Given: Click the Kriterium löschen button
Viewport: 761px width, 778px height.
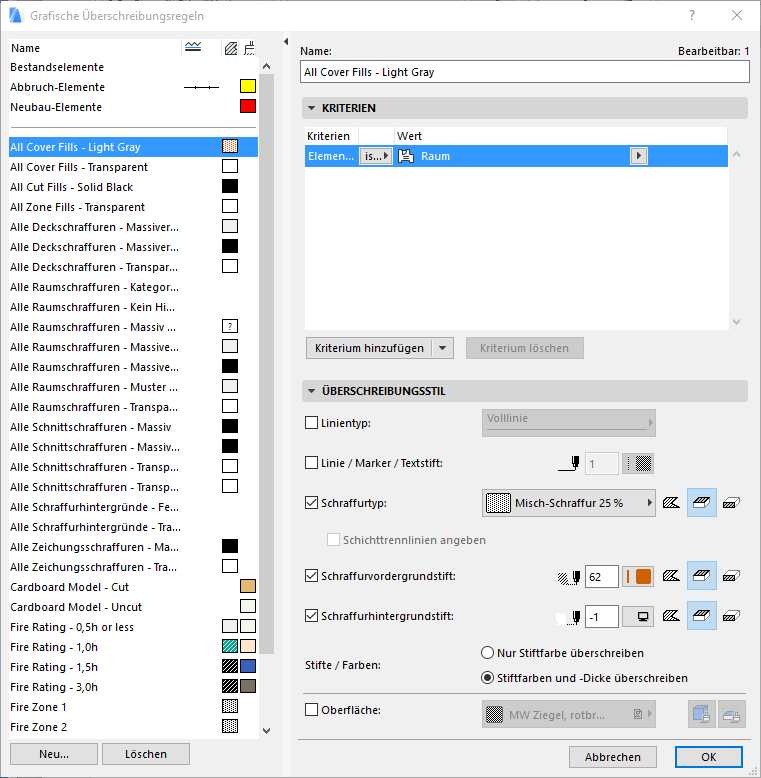Looking at the screenshot, I should click(524, 348).
